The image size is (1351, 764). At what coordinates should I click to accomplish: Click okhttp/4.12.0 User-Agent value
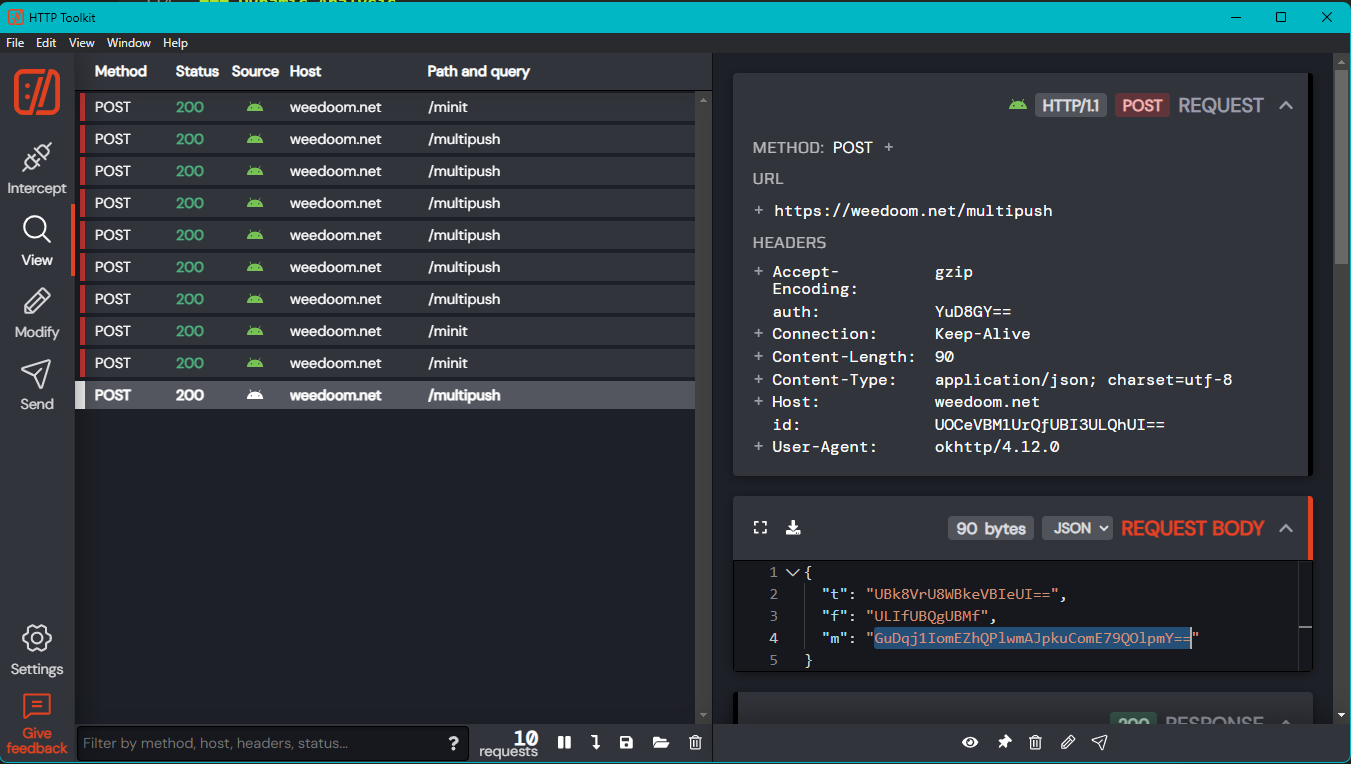pos(997,447)
